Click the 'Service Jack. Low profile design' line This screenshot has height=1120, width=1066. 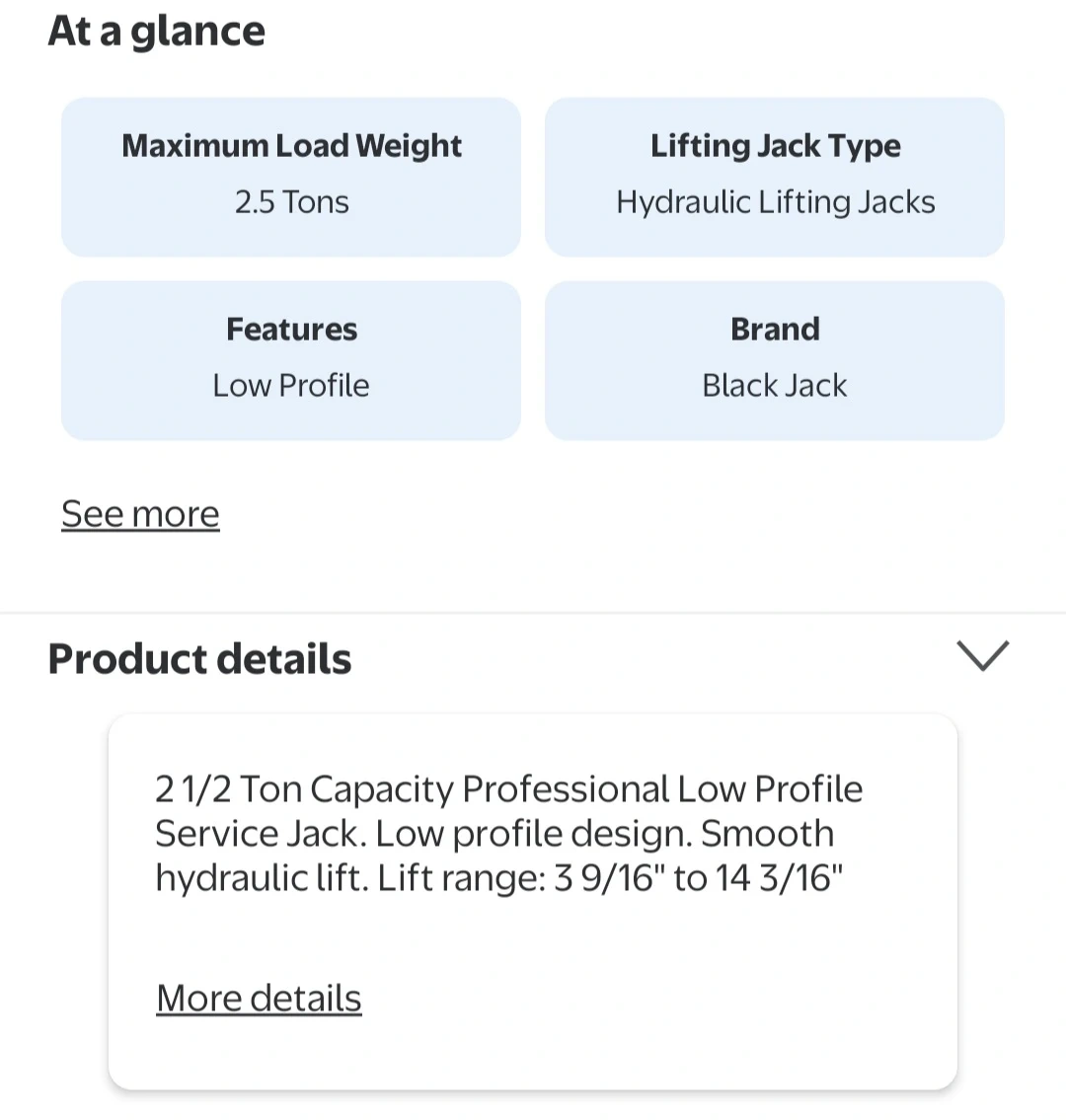tap(494, 834)
